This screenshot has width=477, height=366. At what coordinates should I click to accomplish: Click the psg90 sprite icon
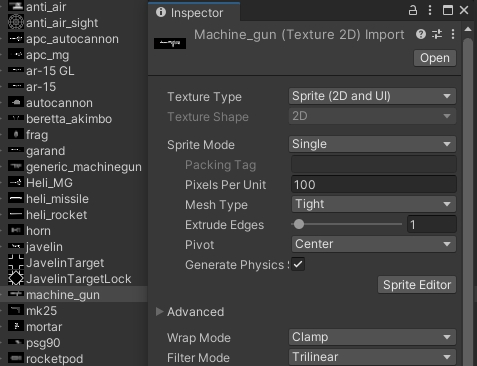click(x=16, y=342)
